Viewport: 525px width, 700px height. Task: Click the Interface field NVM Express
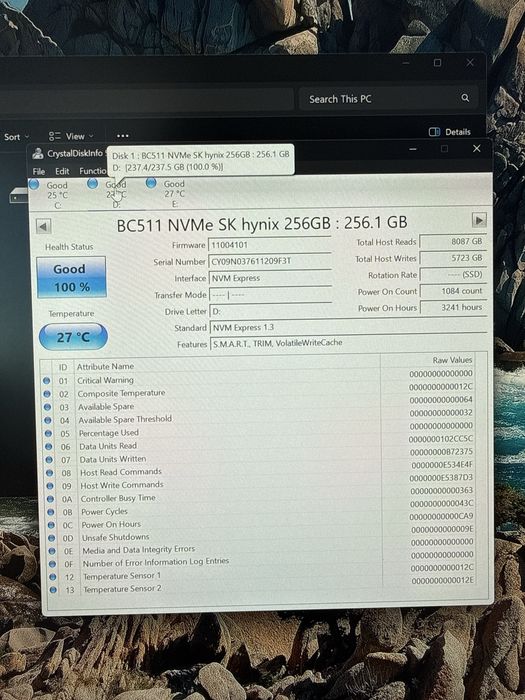[x=271, y=278]
